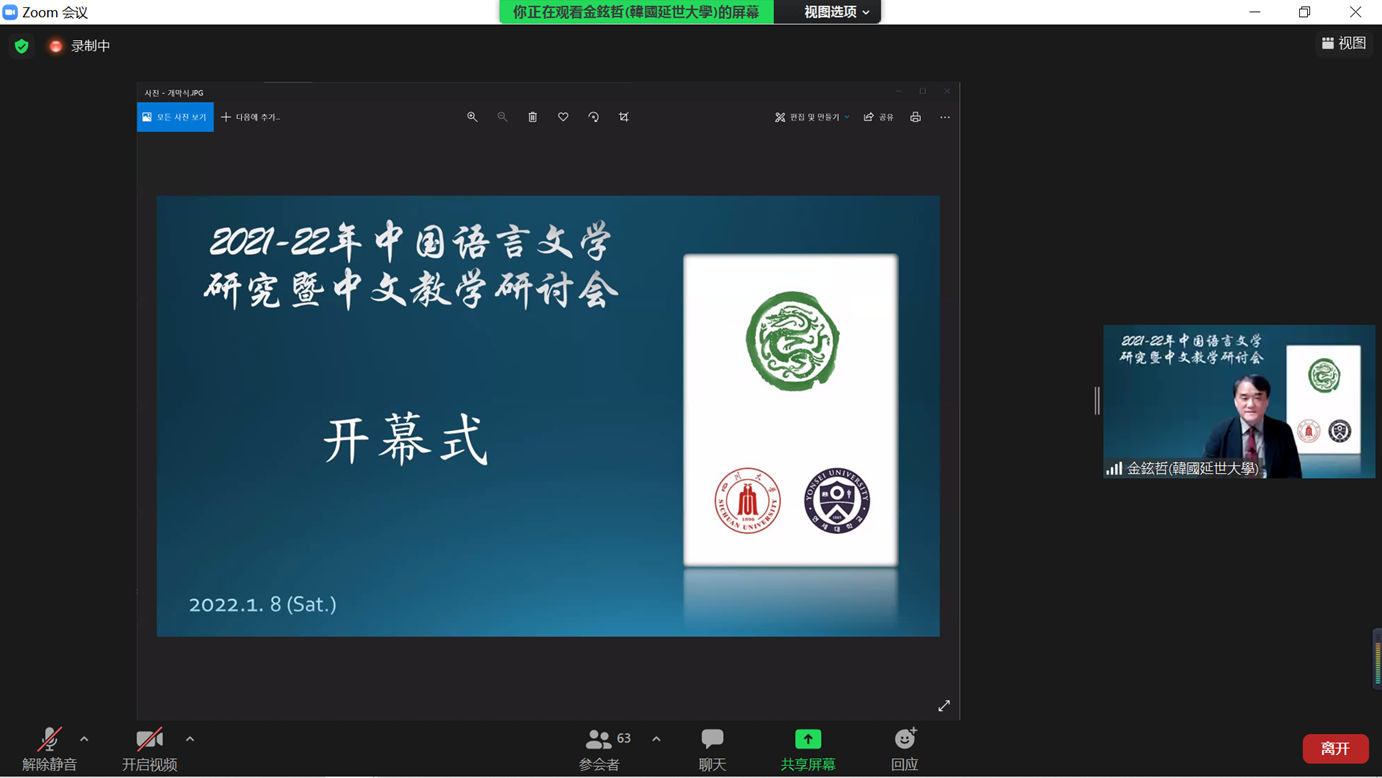Viewport: 1382px width, 778px height.
Task: Click 金鉉哲's video thumbnail
Action: [x=1238, y=400]
